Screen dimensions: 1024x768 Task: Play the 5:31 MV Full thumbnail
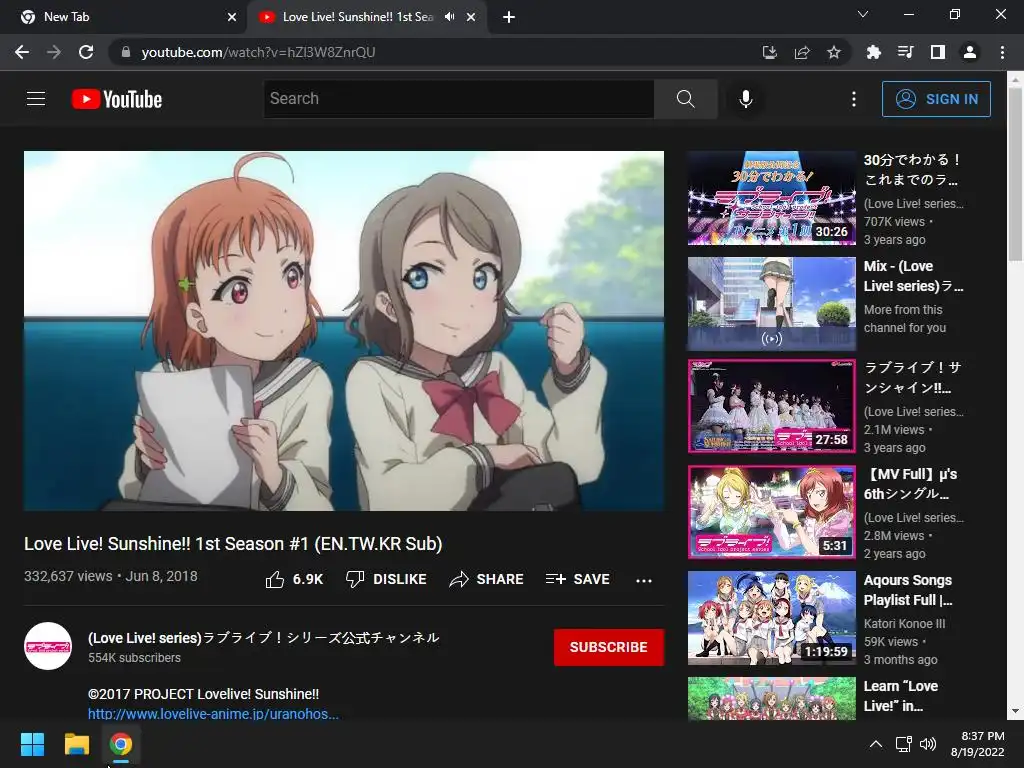click(771, 512)
